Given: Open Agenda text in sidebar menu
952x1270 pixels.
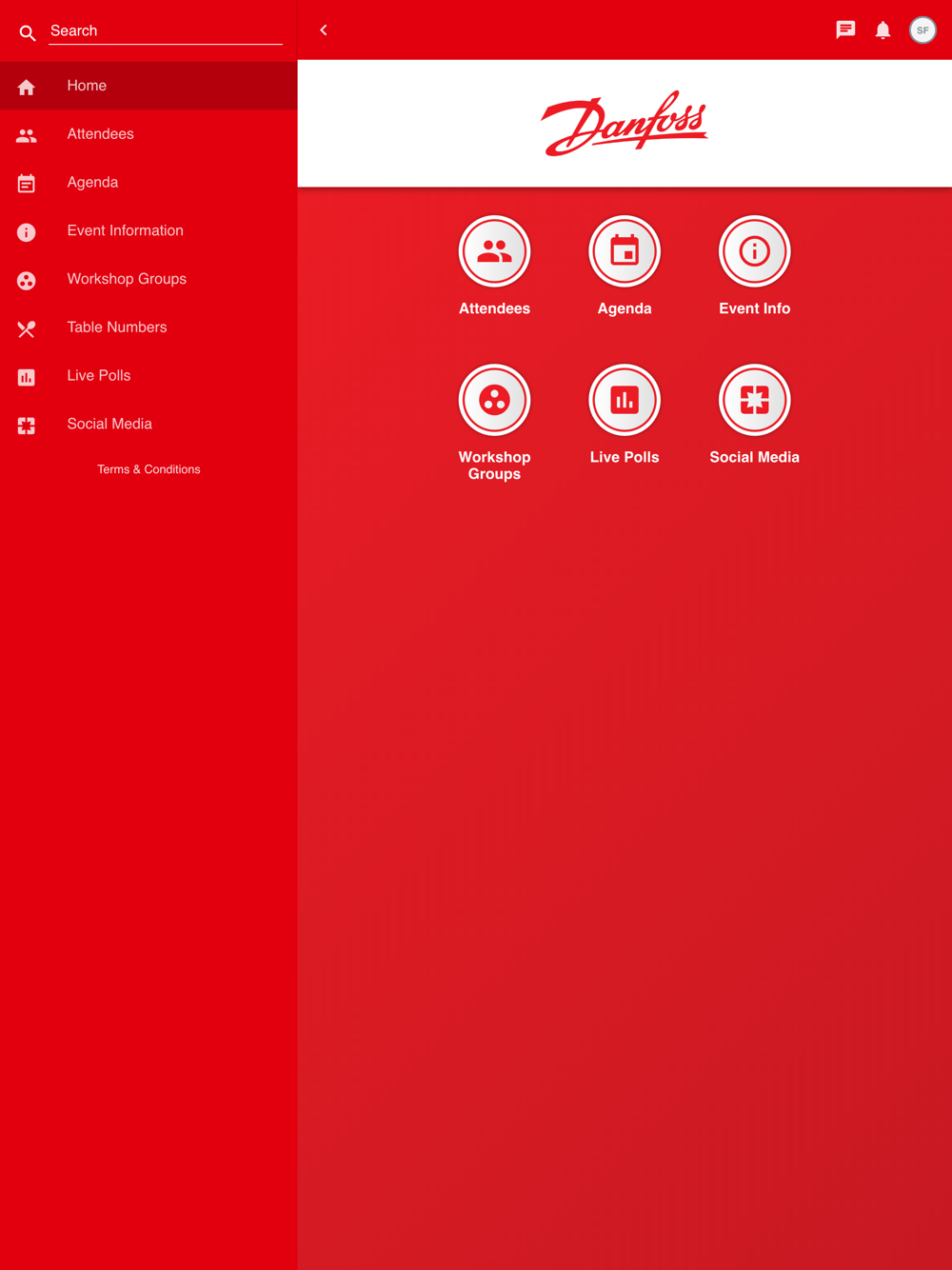Looking at the screenshot, I should click(x=92, y=183).
